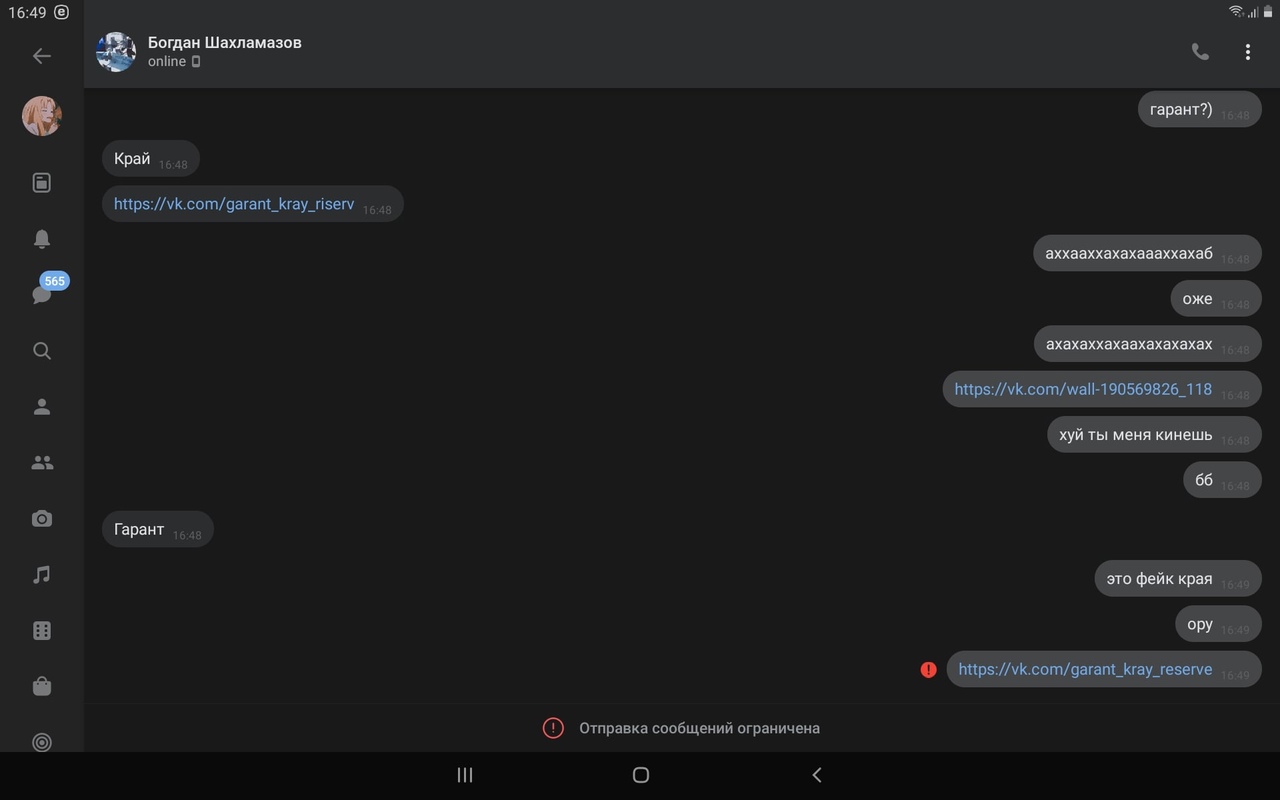Screen dimensions: 1280x800
Task: Open the search icon in sidebar
Action: click(42, 351)
